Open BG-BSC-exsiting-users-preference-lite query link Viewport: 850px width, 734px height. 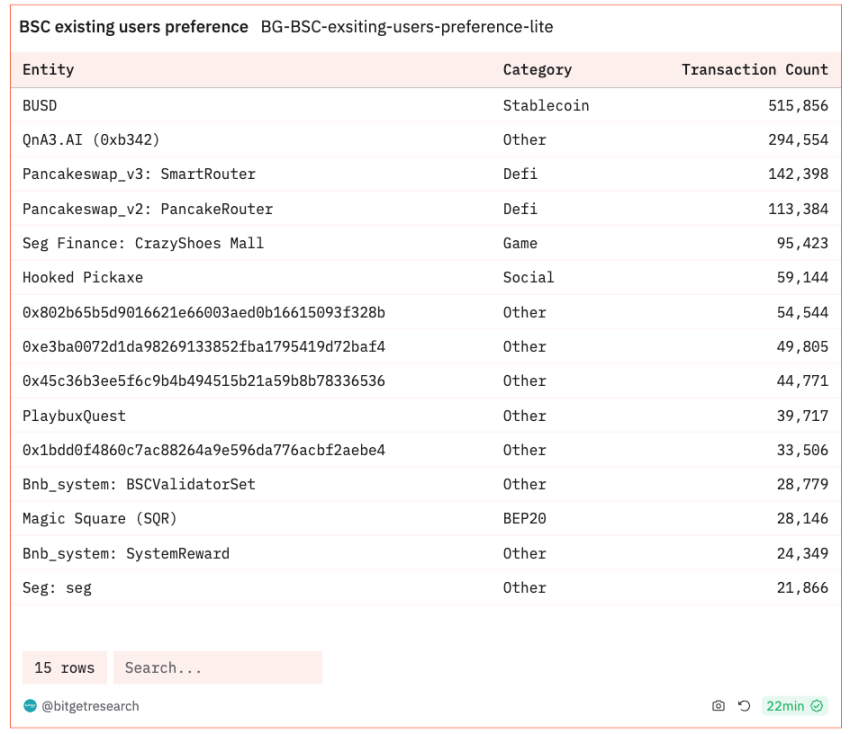pyautogui.click(x=407, y=27)
